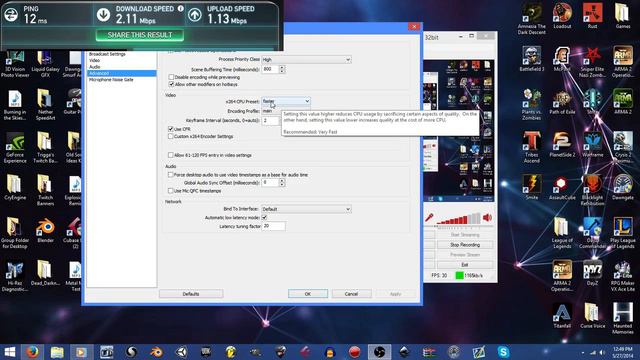Open the Blender desktop shortcut
This screenshot has width=640, height=360.
[x=45, y=231]
